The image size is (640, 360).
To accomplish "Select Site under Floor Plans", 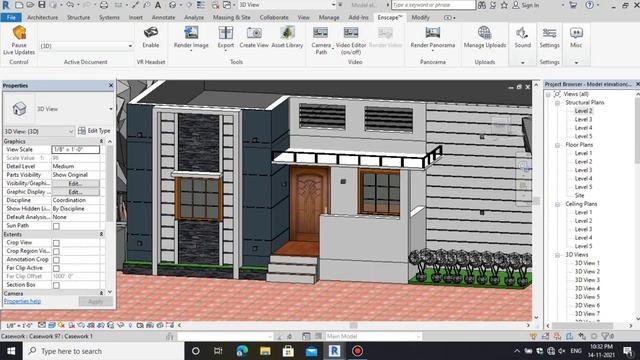I will [579, 196].
